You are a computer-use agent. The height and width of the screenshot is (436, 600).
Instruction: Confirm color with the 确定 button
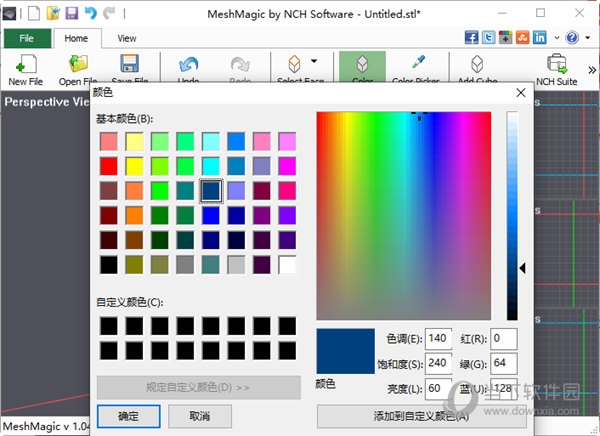tap(128, 416)
